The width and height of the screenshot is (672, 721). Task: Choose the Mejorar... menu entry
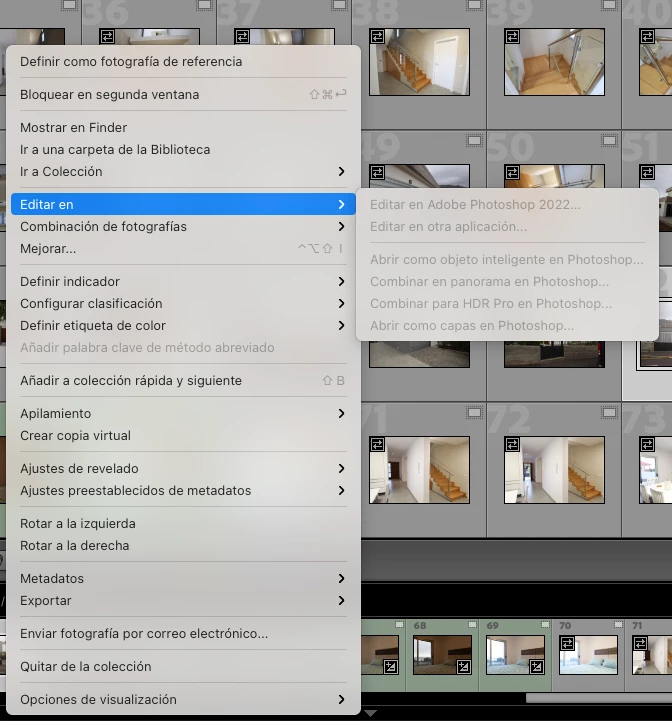tap(183, 249)
